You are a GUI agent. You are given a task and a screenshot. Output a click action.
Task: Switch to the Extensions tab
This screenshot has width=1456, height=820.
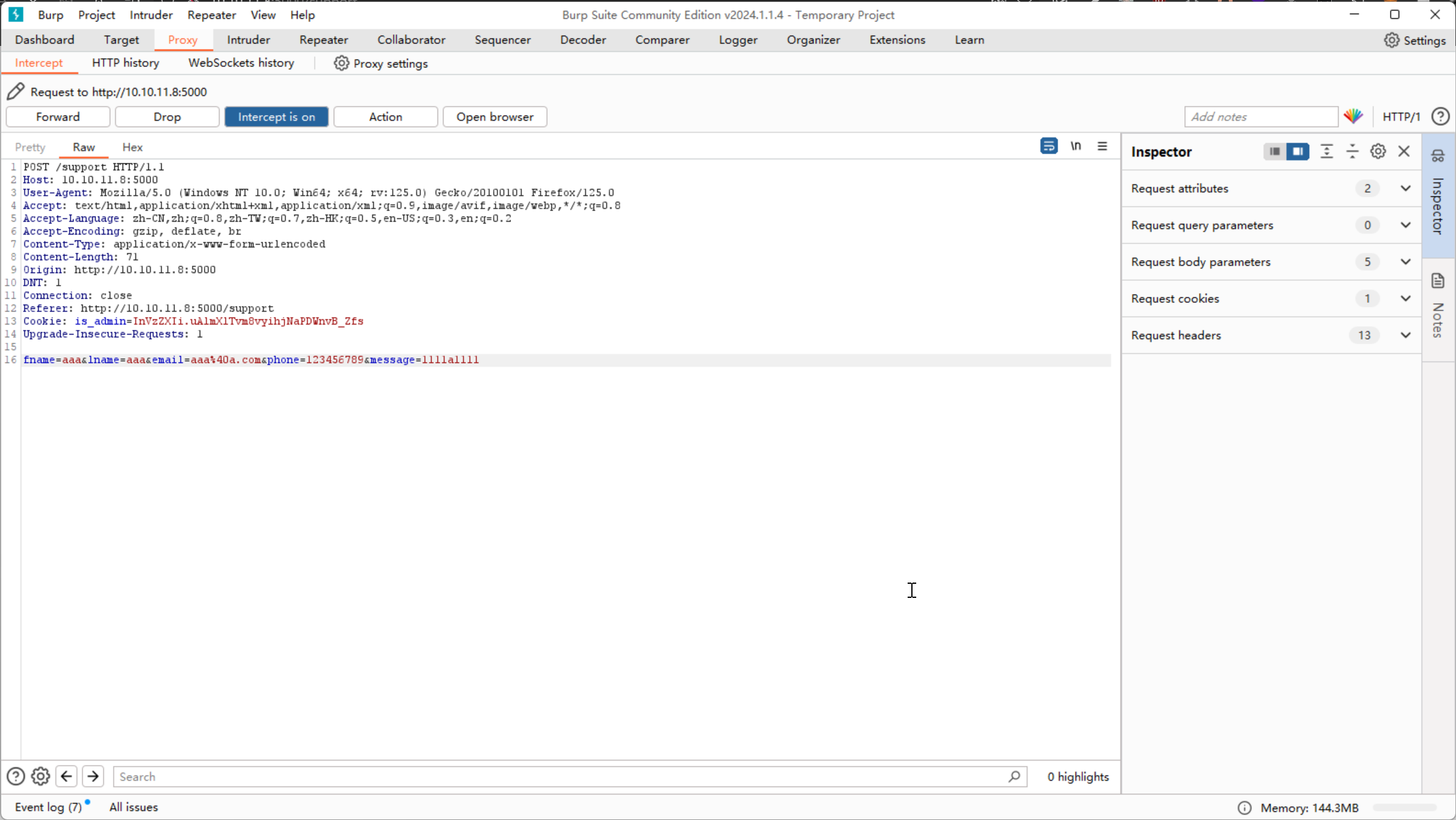(897, 40)
